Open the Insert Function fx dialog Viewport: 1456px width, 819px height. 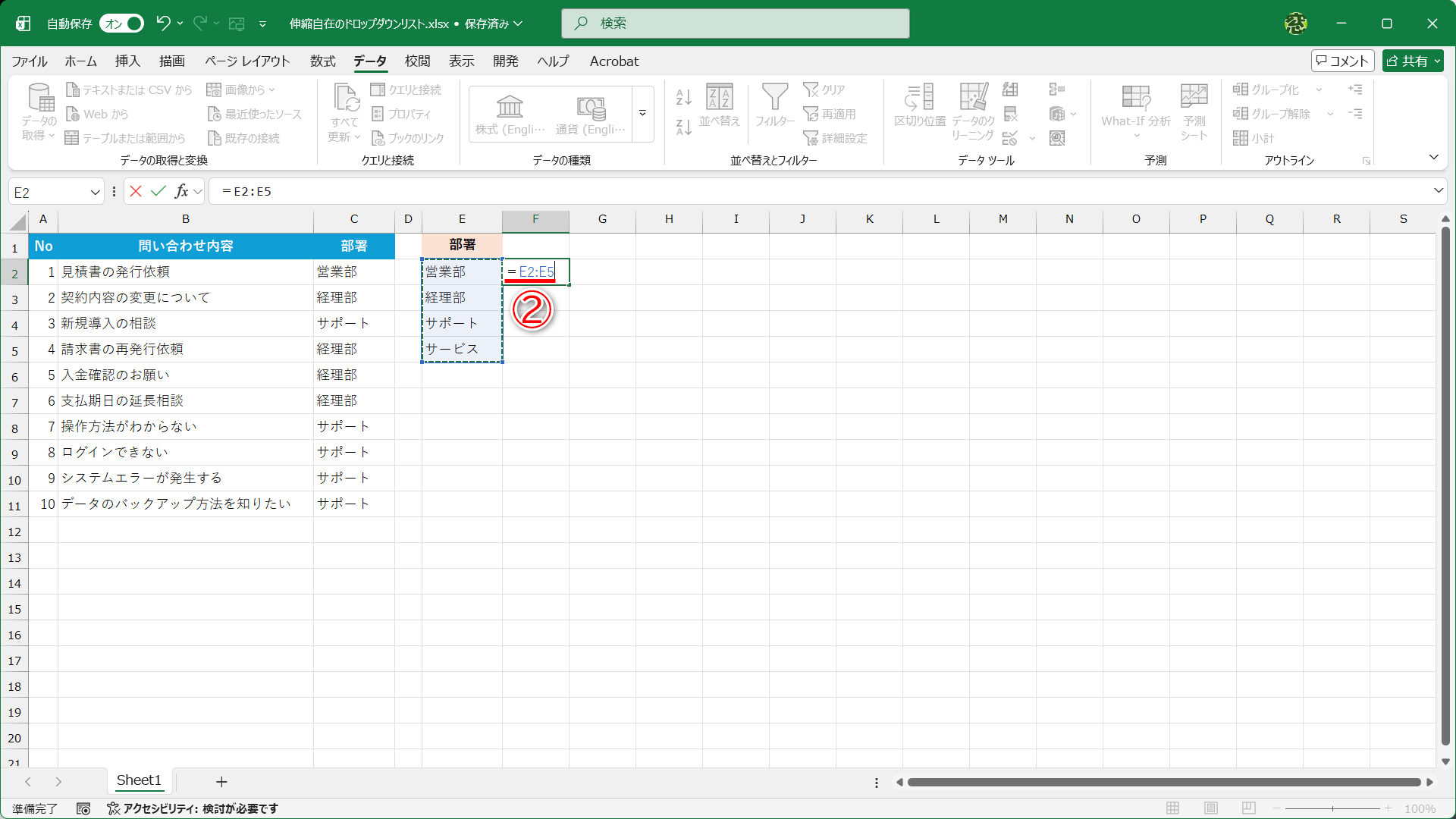[x=181, y=191]
